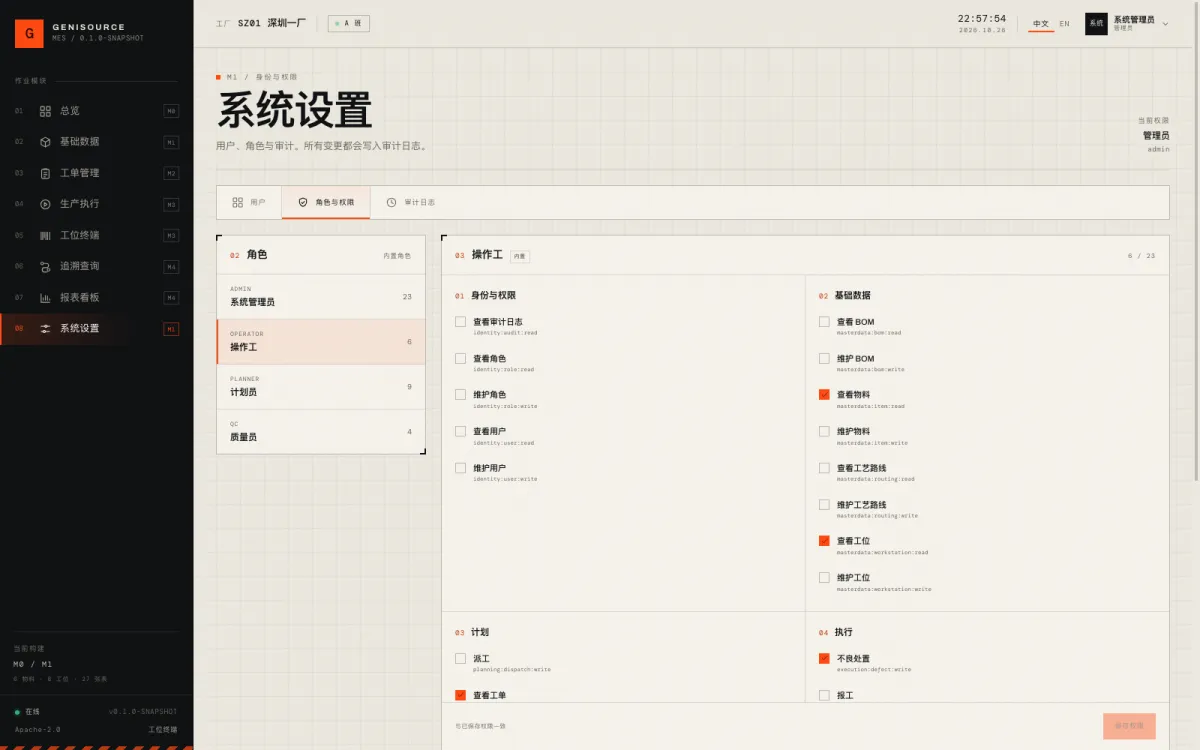Open 追溯查询 via its route icon
The width and height of the screenshot is (1200, 750).
point(45,266)
